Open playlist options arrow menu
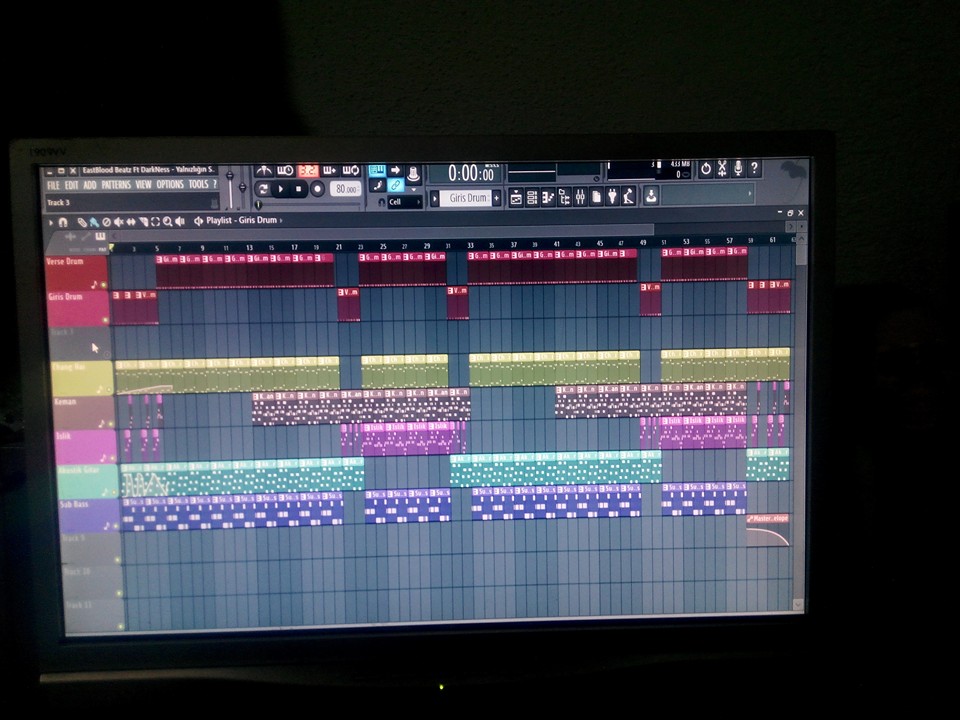 (x=51, y=222)
